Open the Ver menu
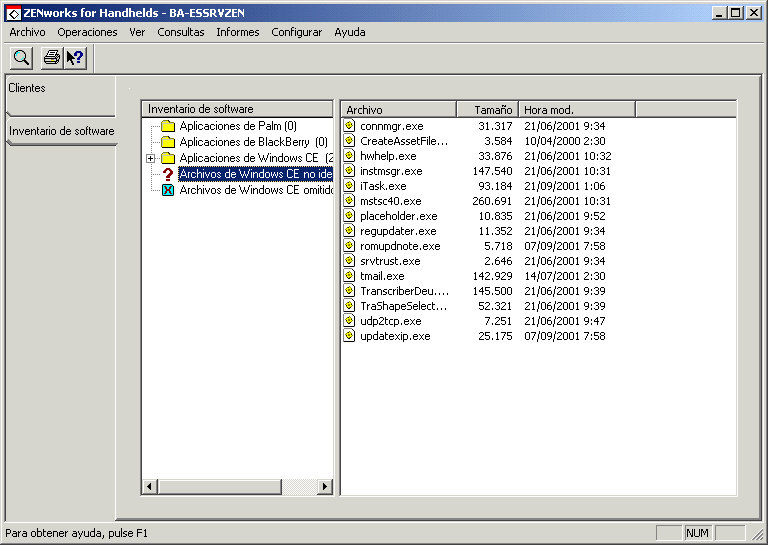 click(x=137, y=32)
